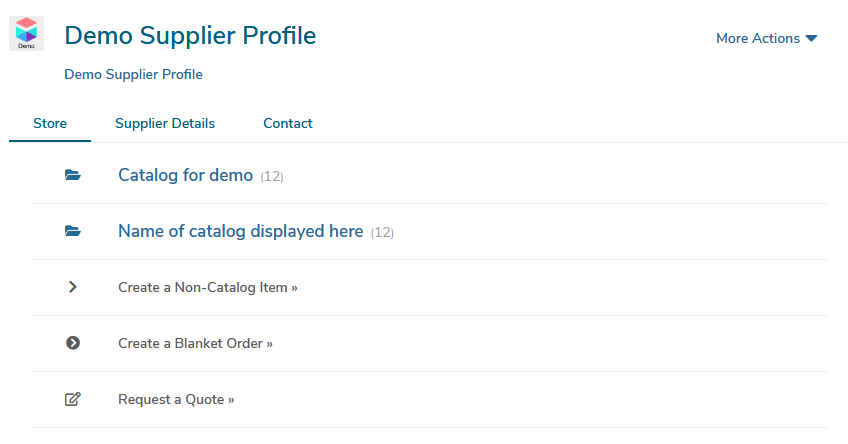Click item count after Name of catalog displayed here

point(382,233)
